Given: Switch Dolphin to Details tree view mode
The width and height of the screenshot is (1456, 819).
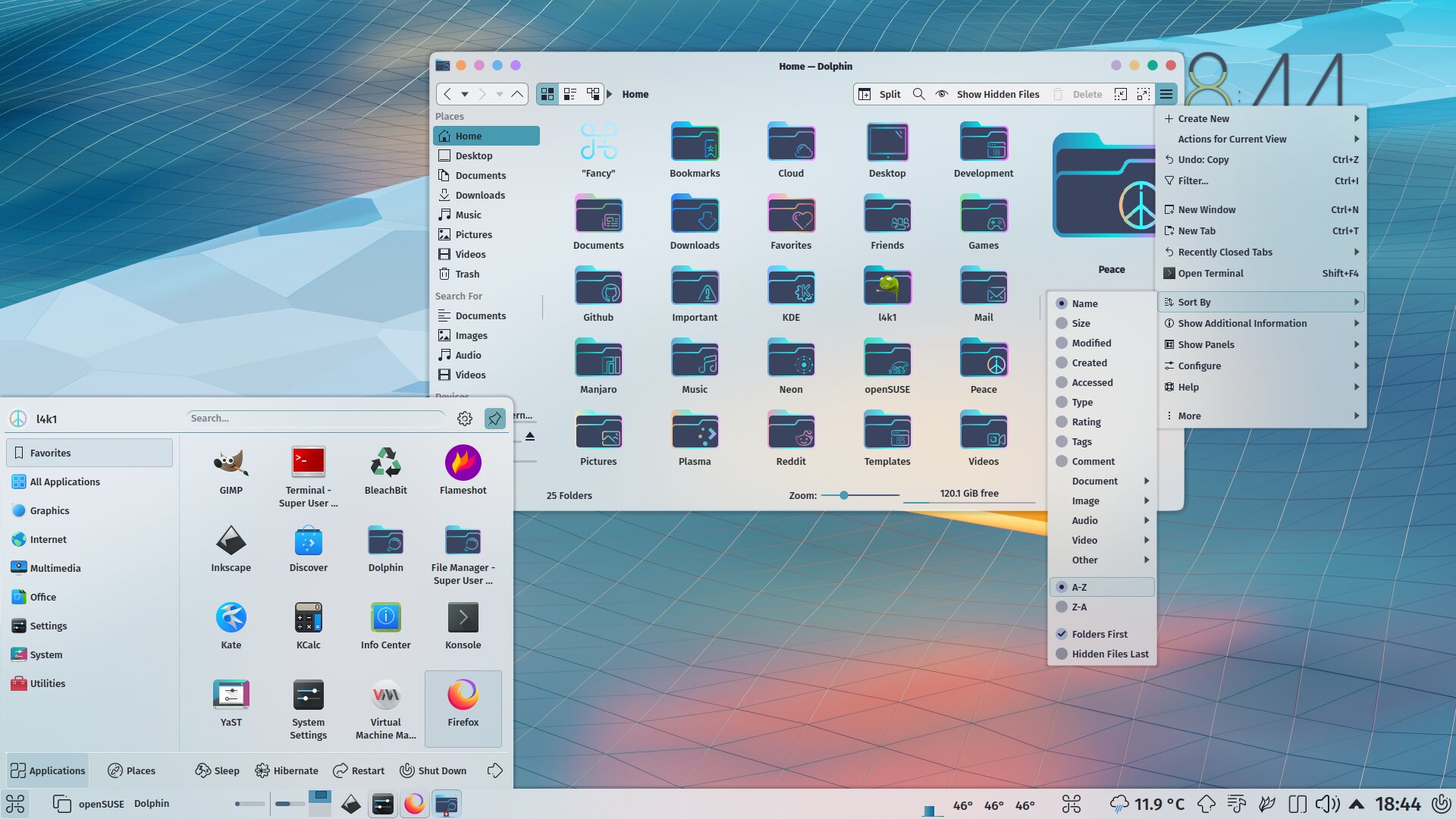Looking at the screenshot, I should tap(593, 94).
